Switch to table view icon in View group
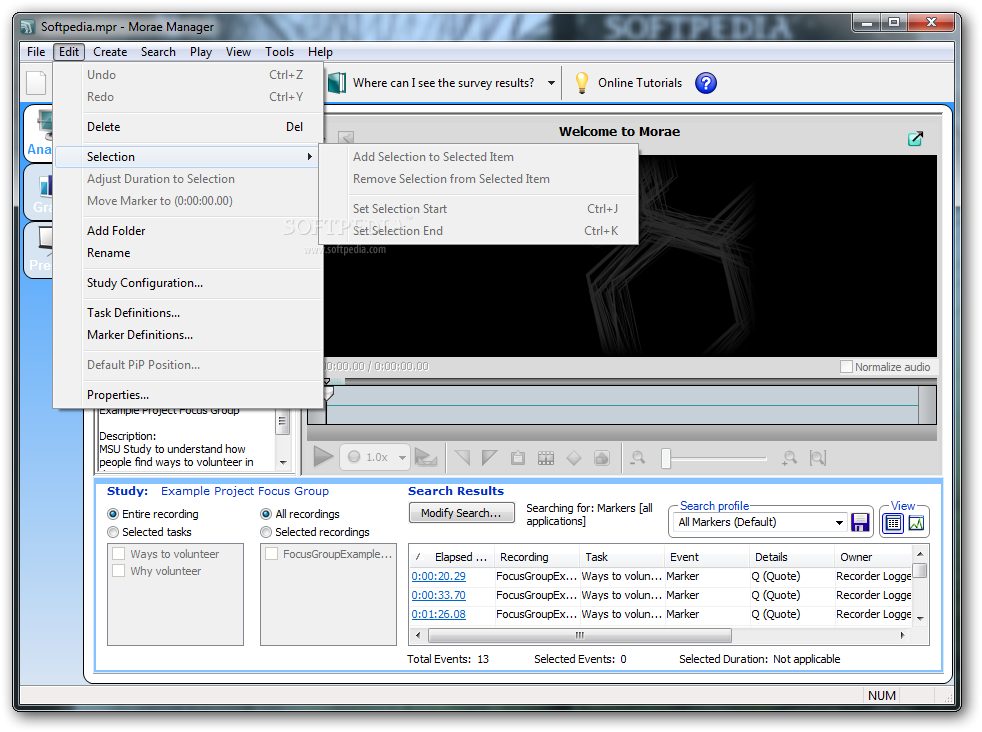Viewport: 982px width, 732px height. click(x=893, y=523)
